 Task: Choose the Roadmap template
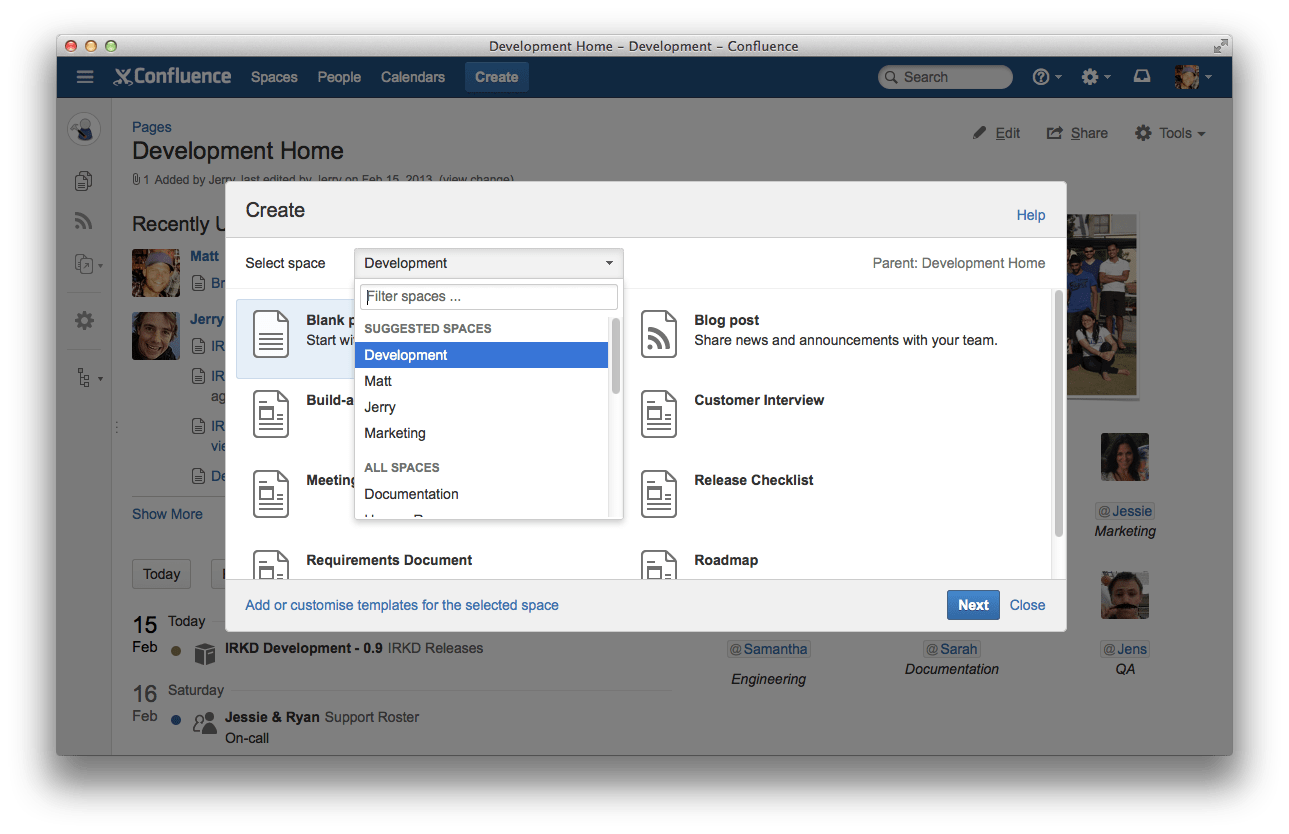coord(725,560)
